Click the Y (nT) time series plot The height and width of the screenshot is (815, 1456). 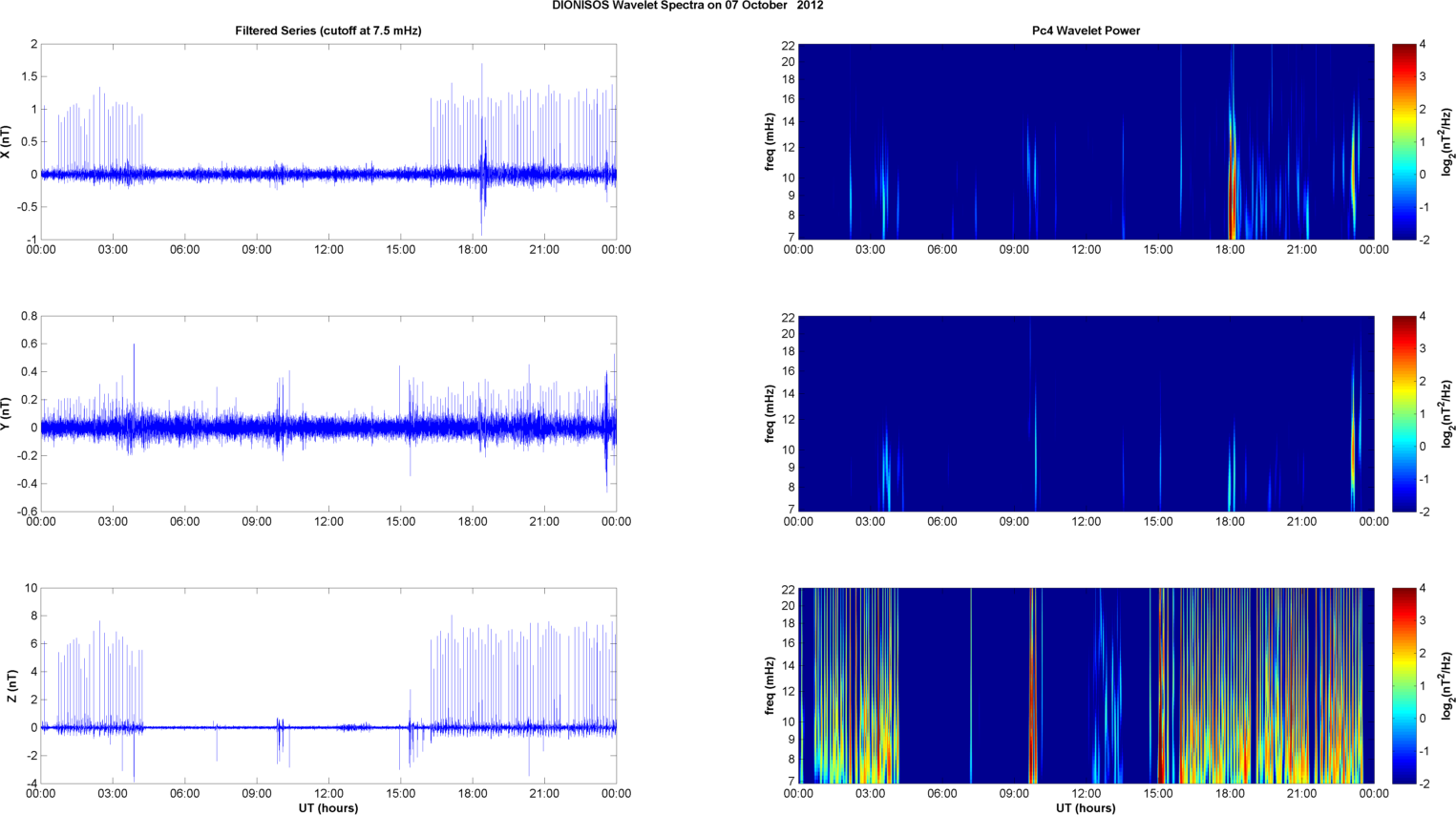(327, 413)
